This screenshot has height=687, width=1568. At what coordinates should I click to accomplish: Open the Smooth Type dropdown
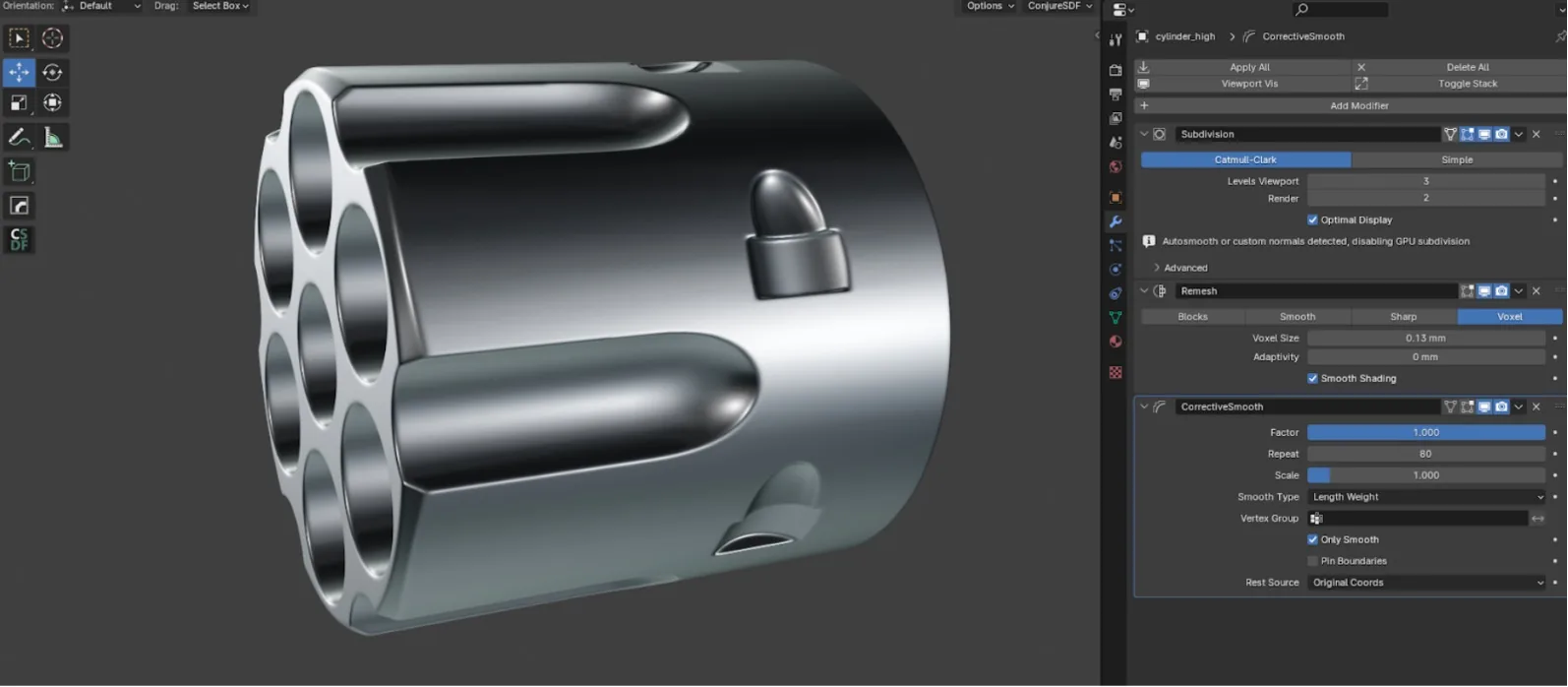click(x=1426, y=497)
